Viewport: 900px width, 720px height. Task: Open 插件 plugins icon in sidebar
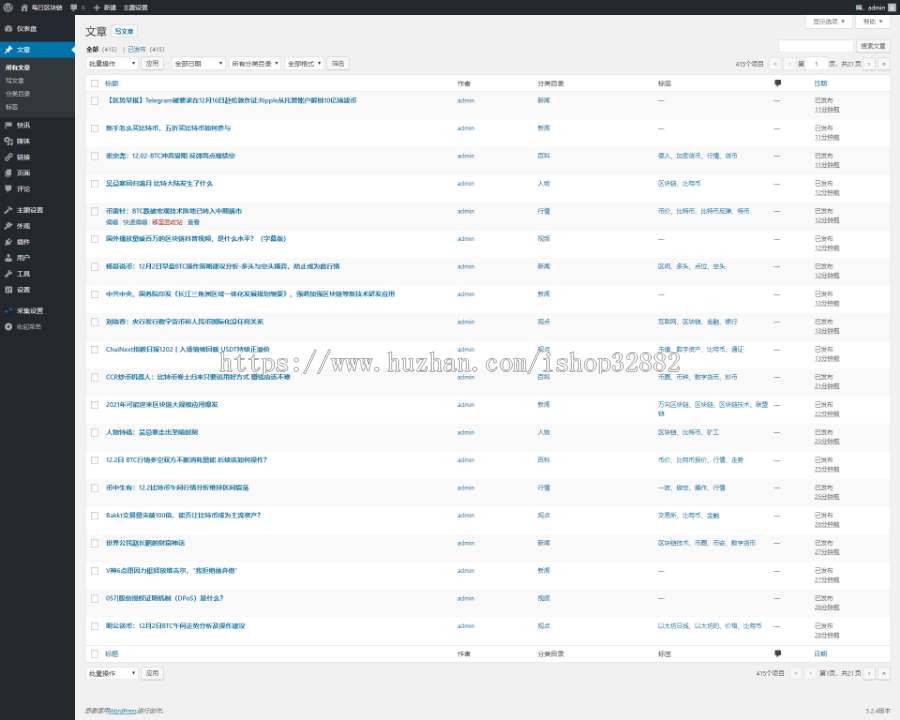point(8,242)
